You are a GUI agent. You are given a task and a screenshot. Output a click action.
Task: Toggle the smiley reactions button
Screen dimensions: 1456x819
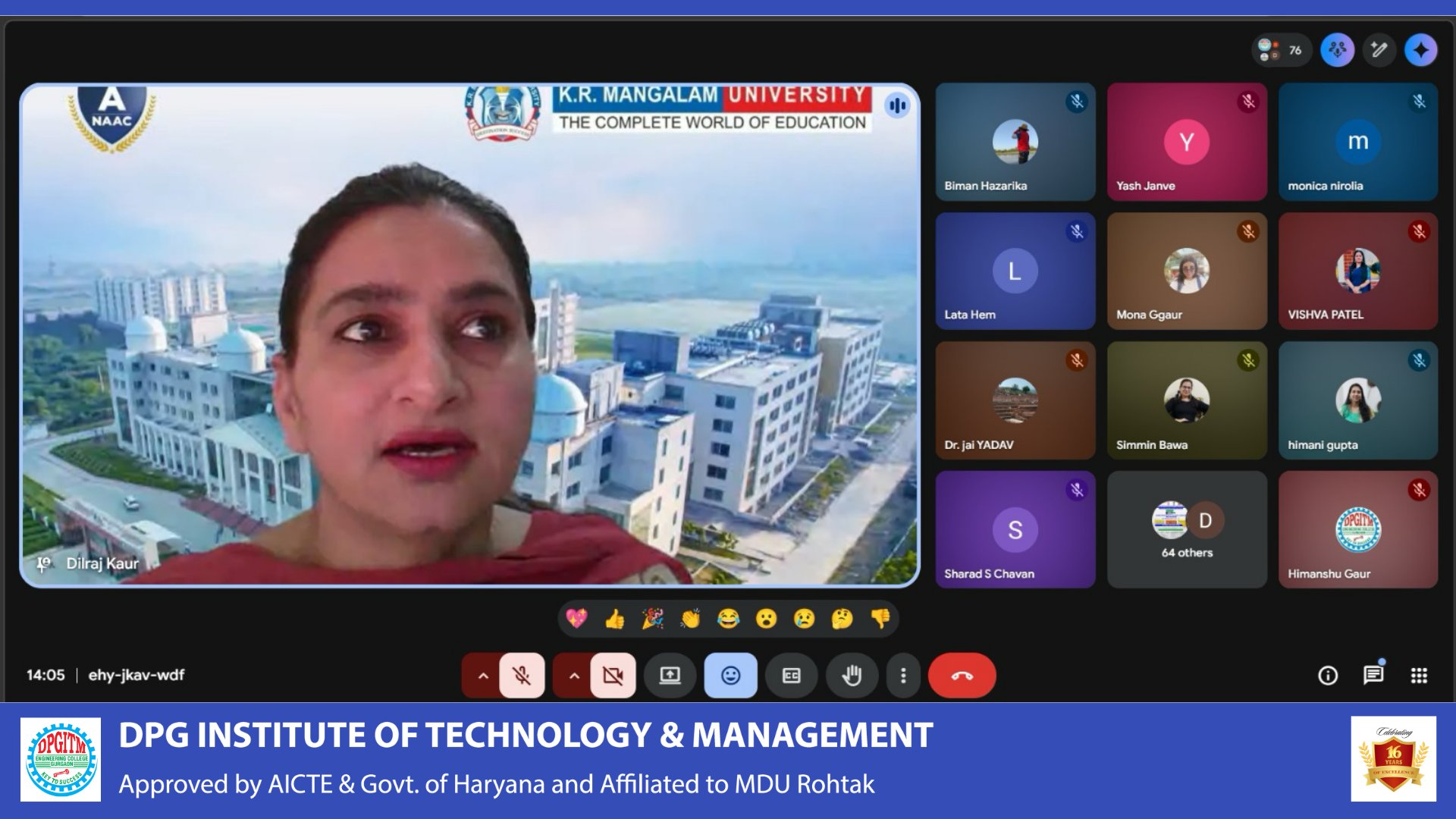[730, 675]
